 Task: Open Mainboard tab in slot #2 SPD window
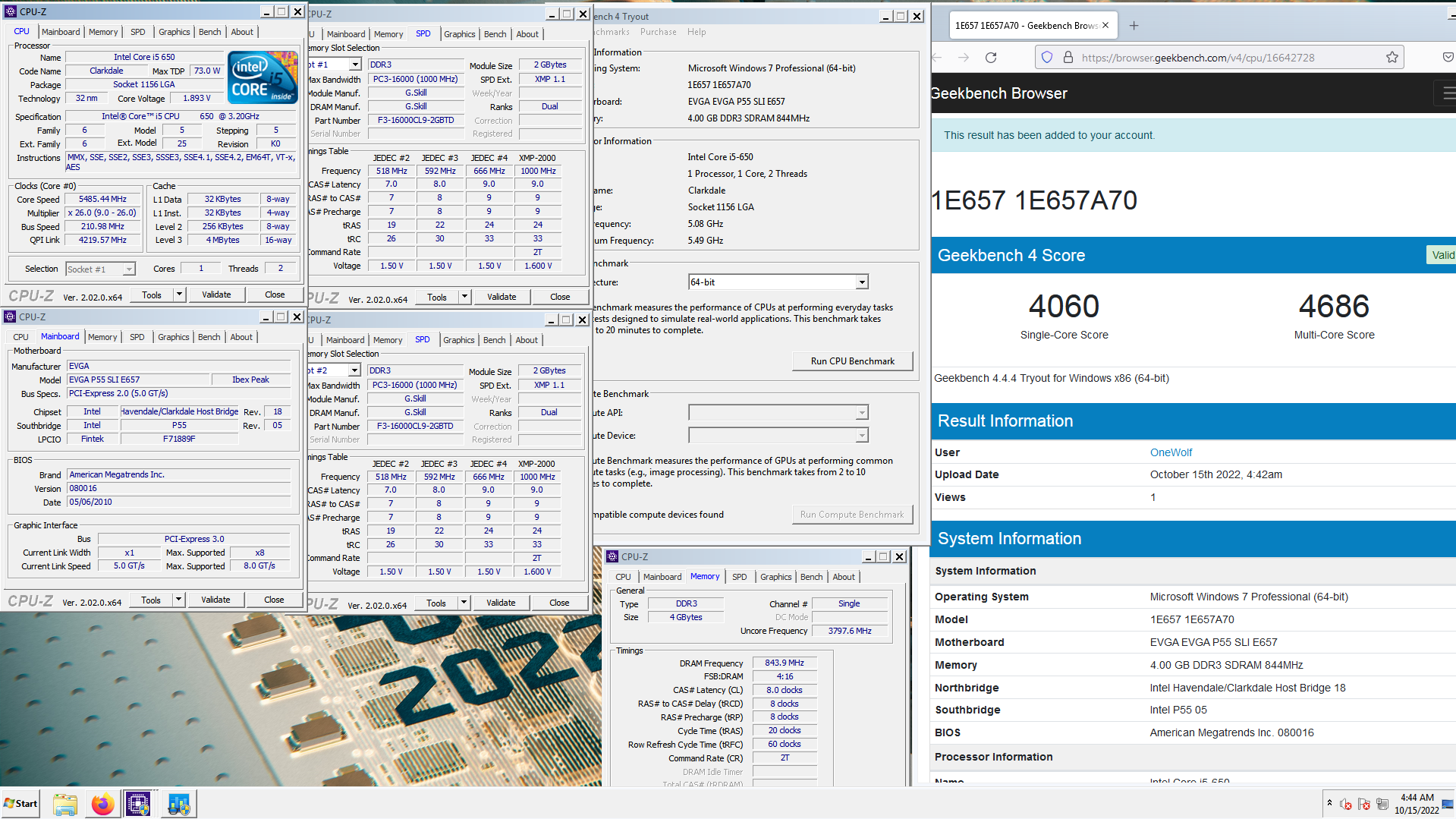coord(345,340)
